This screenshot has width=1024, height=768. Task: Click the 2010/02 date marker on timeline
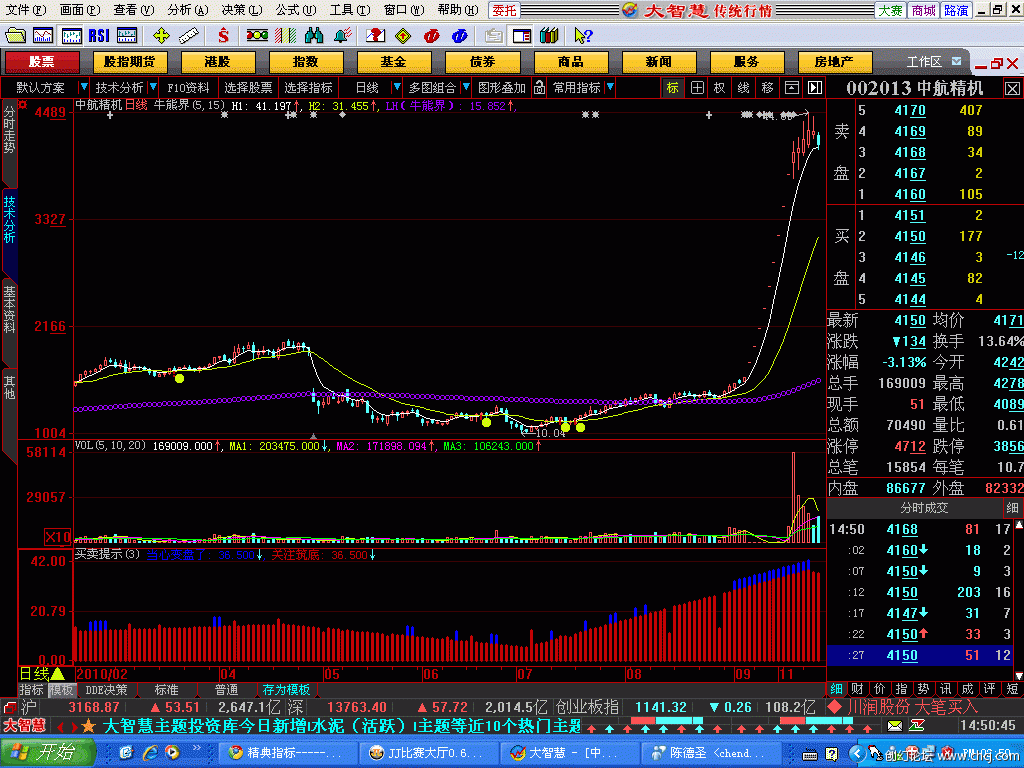102,673
